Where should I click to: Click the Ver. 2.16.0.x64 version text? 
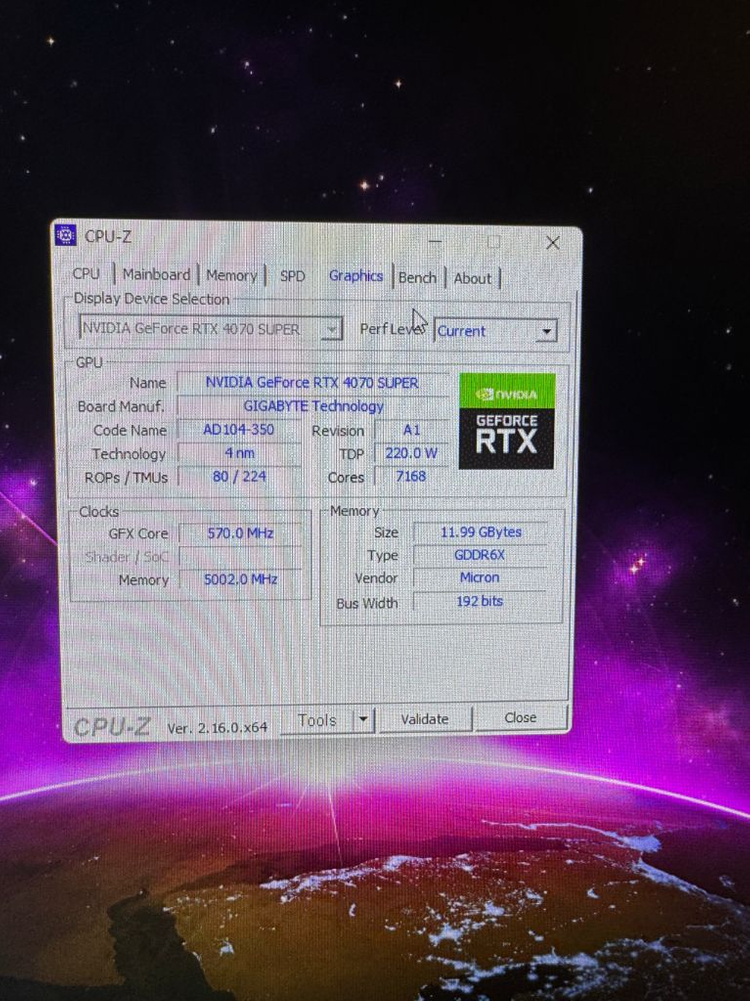[x=217, y=728]
